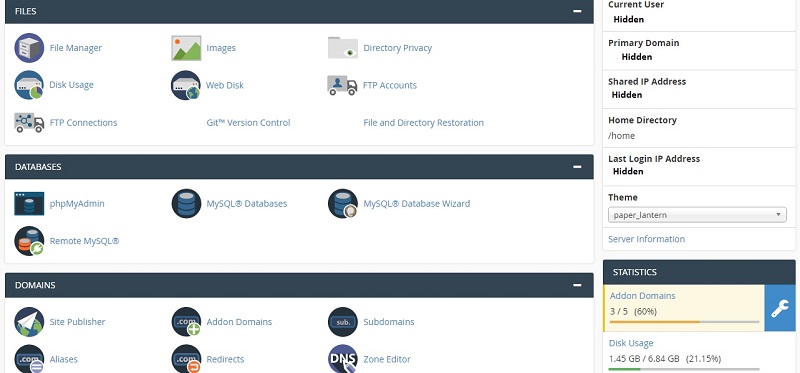Open the MySQL Database Wizard icon
This screenshot has height=373, width=800.
342,204
